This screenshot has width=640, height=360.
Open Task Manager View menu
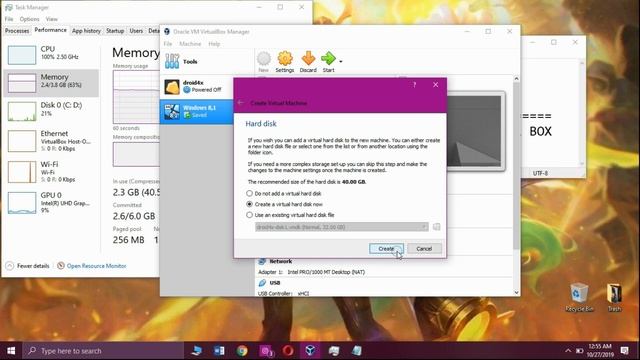click(51, 19)
